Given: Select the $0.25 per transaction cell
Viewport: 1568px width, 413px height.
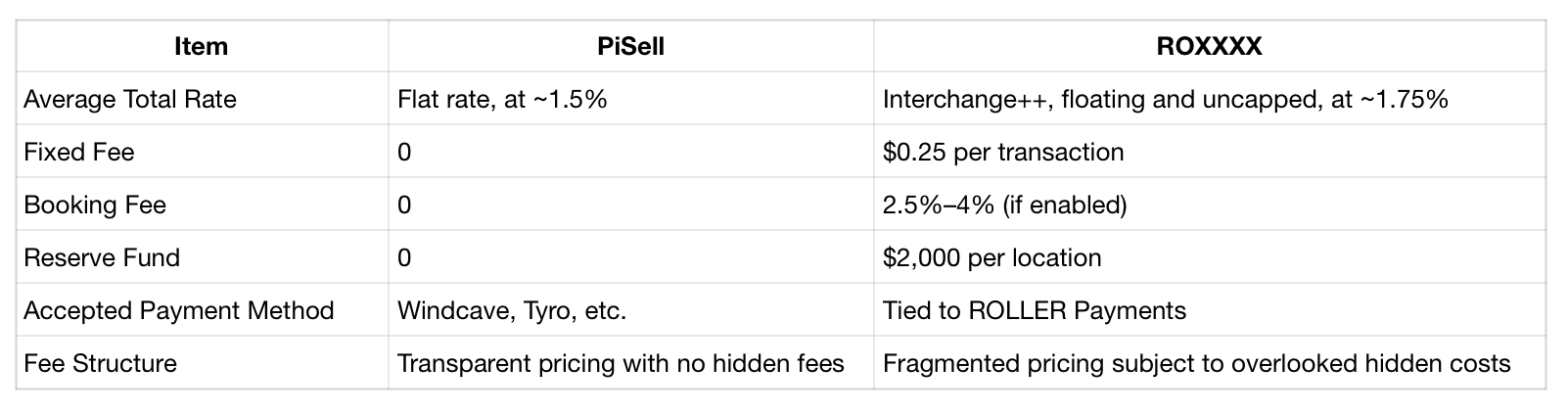Looking at the screenshot, I should coord(1209,152).
